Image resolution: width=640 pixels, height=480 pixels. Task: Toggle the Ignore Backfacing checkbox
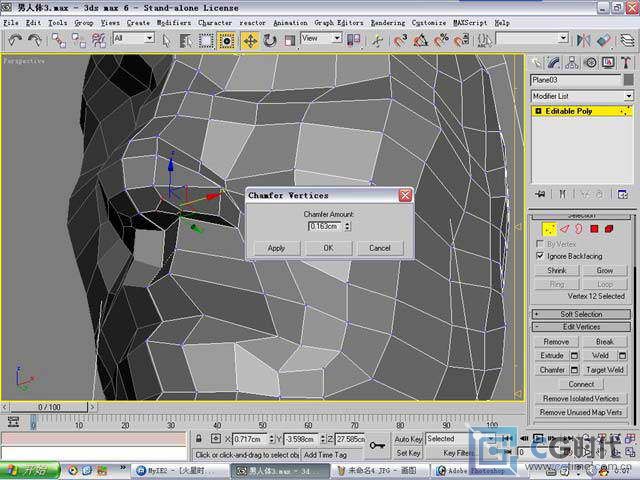click(x=540, y=256)
